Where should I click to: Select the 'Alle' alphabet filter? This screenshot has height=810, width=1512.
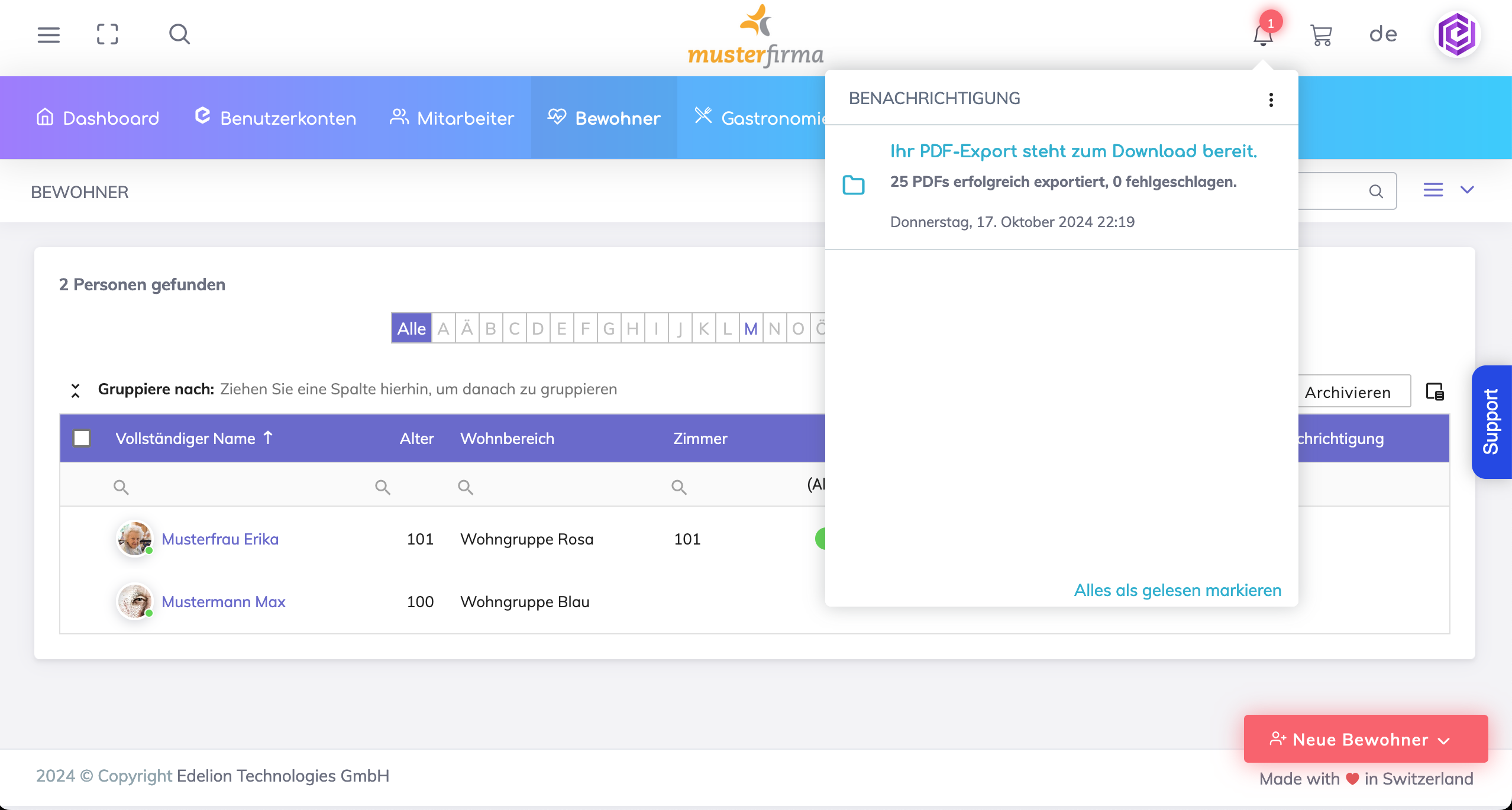click(x=412, y=328)
